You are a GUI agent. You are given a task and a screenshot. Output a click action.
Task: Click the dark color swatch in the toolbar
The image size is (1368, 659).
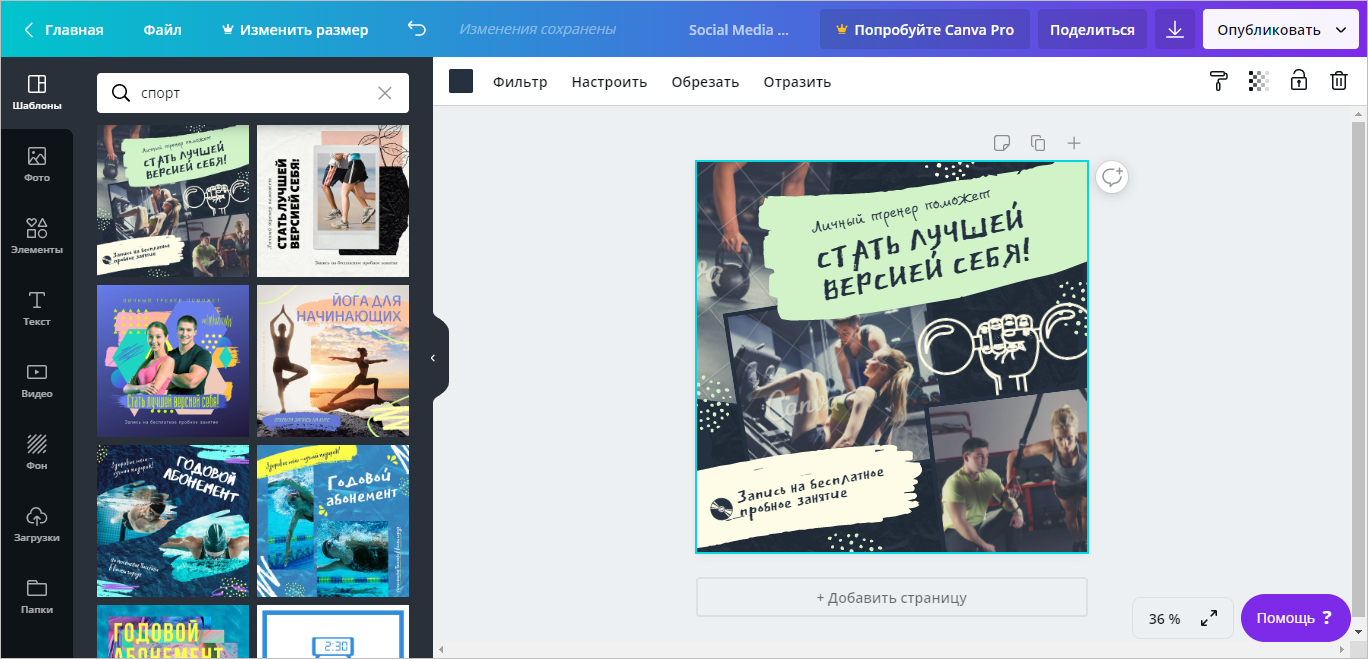tap(461, 81)
